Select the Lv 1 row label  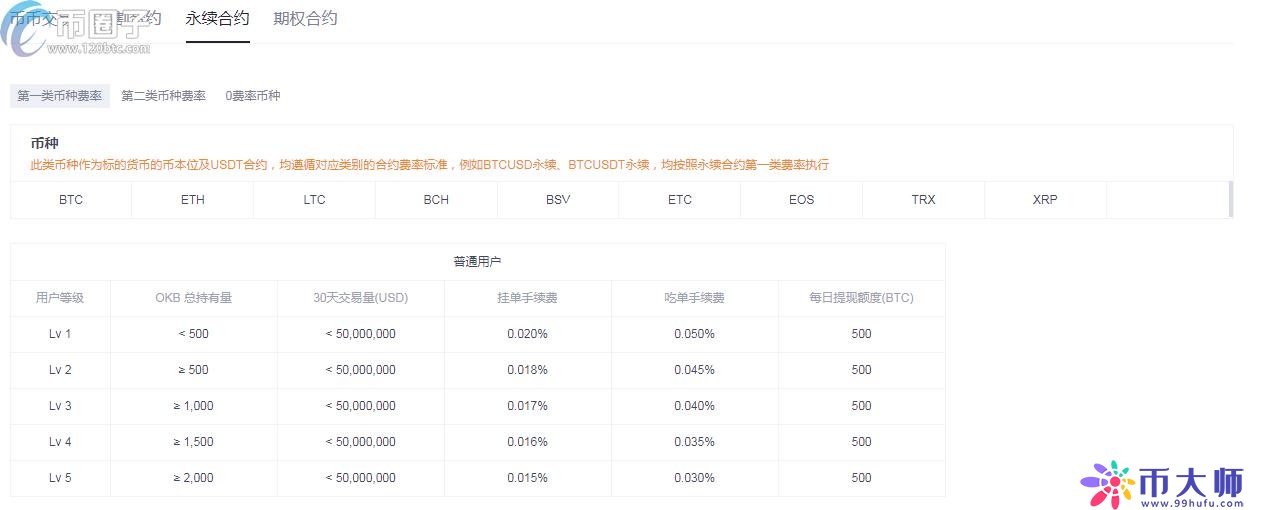click(60, 334)
